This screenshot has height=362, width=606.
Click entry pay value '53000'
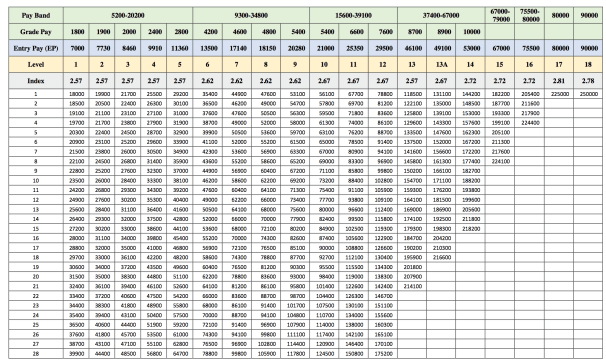pyautogui.click(x=470, y=48)
